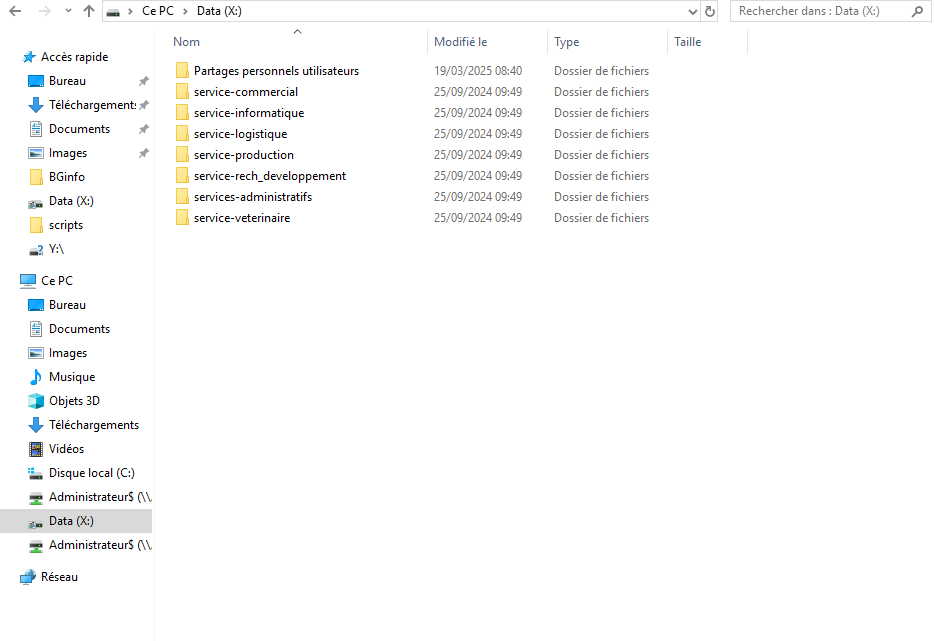Select the Partages personnels utilisateurs folder

tap(276, 71)
